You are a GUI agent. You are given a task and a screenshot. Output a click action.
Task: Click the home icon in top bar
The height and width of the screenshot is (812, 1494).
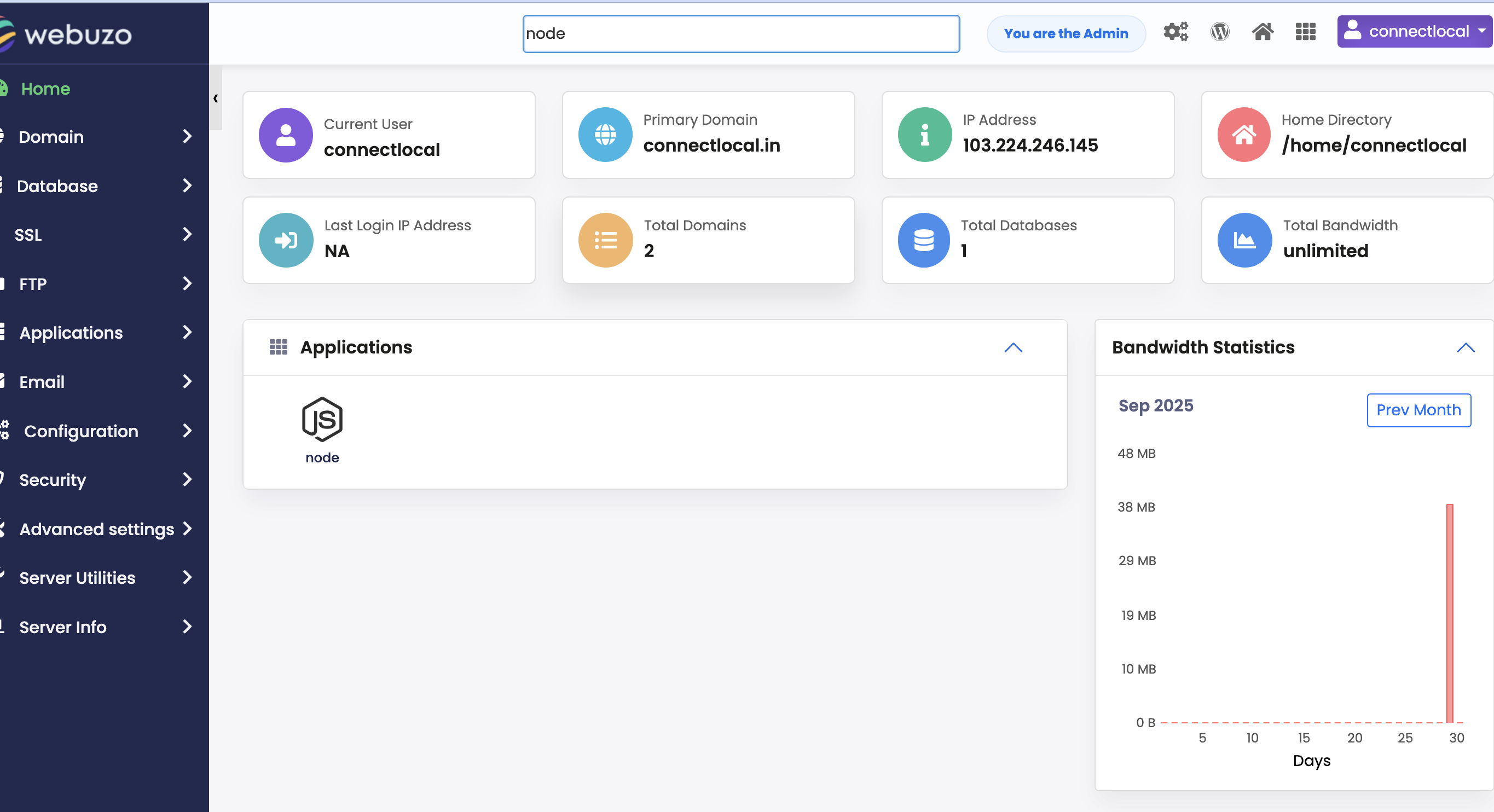click(1262, 32)
